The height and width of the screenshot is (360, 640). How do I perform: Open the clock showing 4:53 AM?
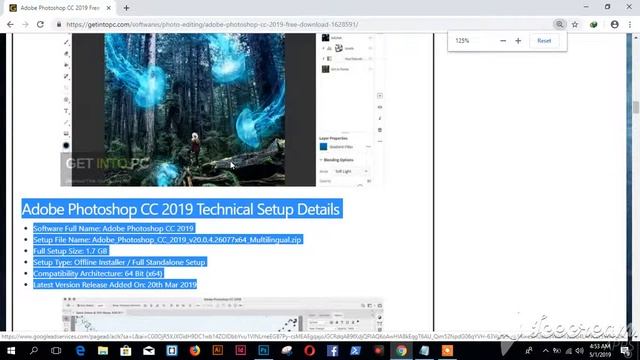(x=600, y=351)
